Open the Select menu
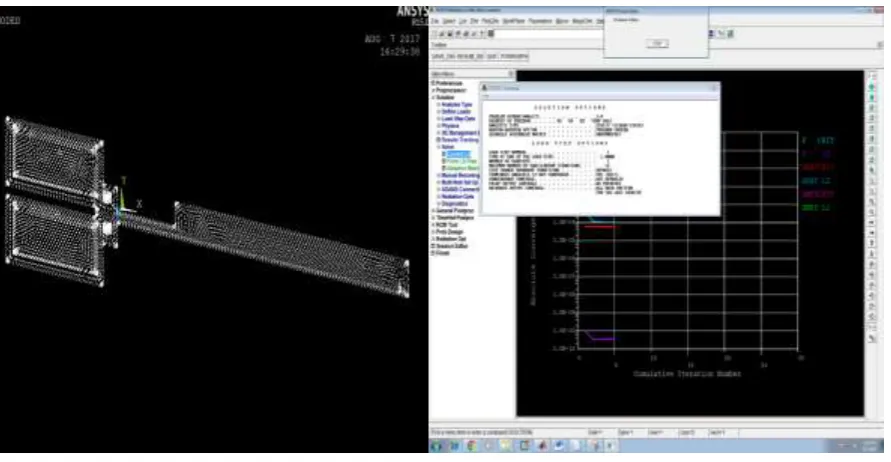The width and height of the screenshot is (891, 462). point(449,21)
